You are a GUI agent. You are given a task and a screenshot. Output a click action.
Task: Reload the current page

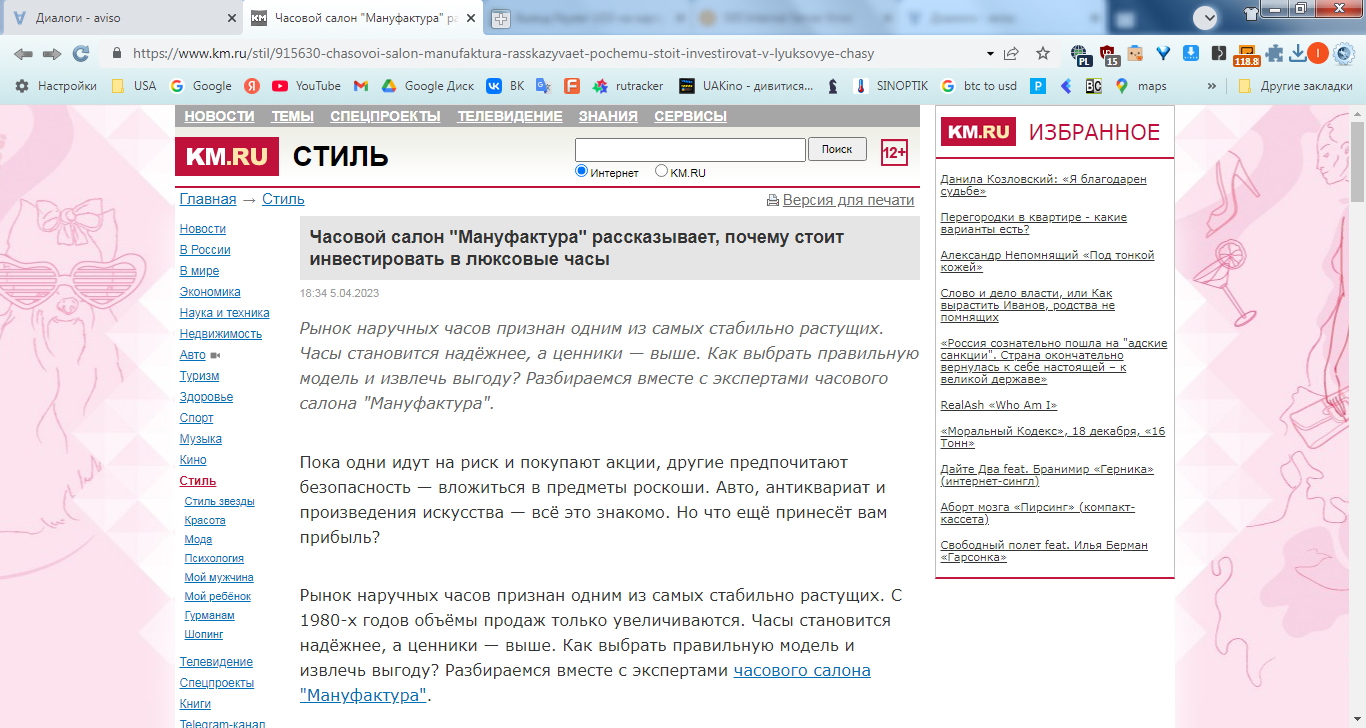(x=81, y=54)
